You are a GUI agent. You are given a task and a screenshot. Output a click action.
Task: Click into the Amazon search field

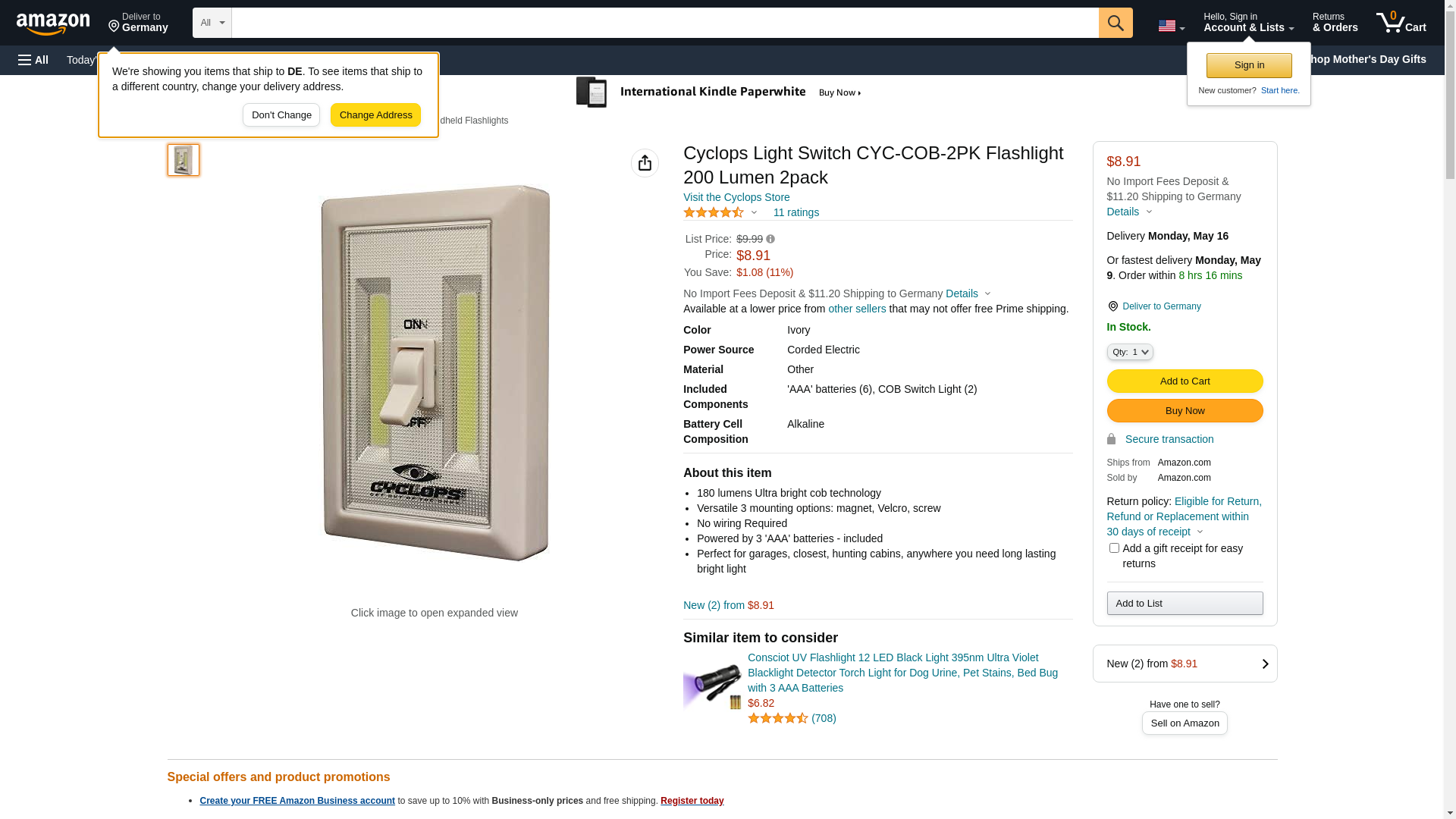665,23
